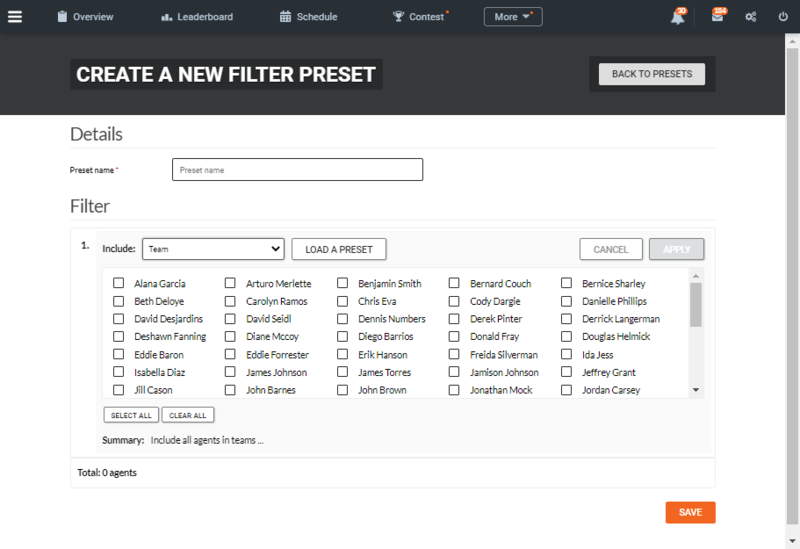Viewport: 800px width, 549px height.
Task: Check the Danielle Phillips checkbox
Action: (566, 301)
